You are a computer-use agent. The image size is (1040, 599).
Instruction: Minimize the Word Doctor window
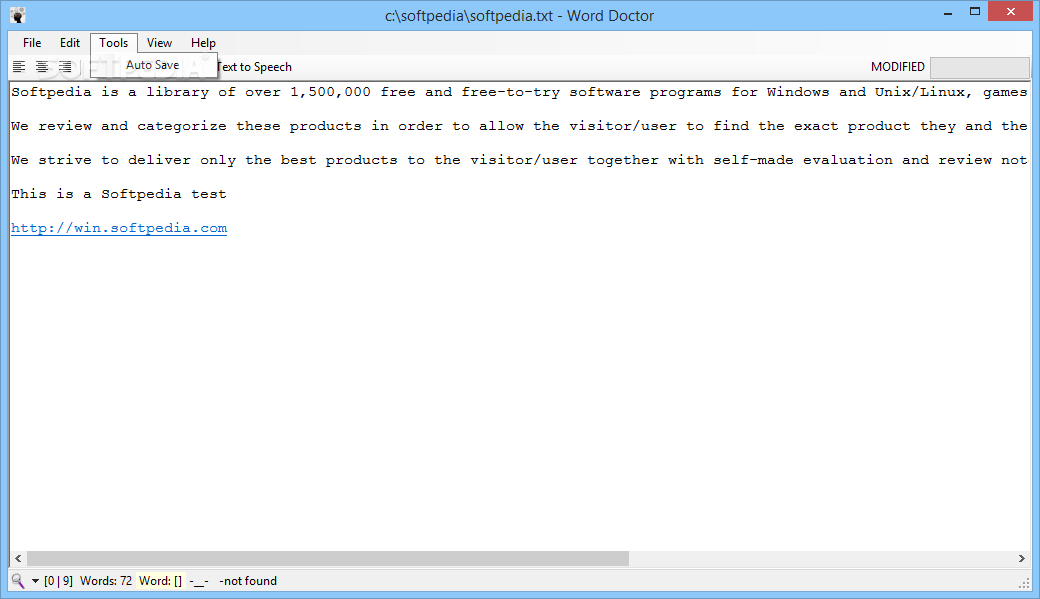click(948, 13)
